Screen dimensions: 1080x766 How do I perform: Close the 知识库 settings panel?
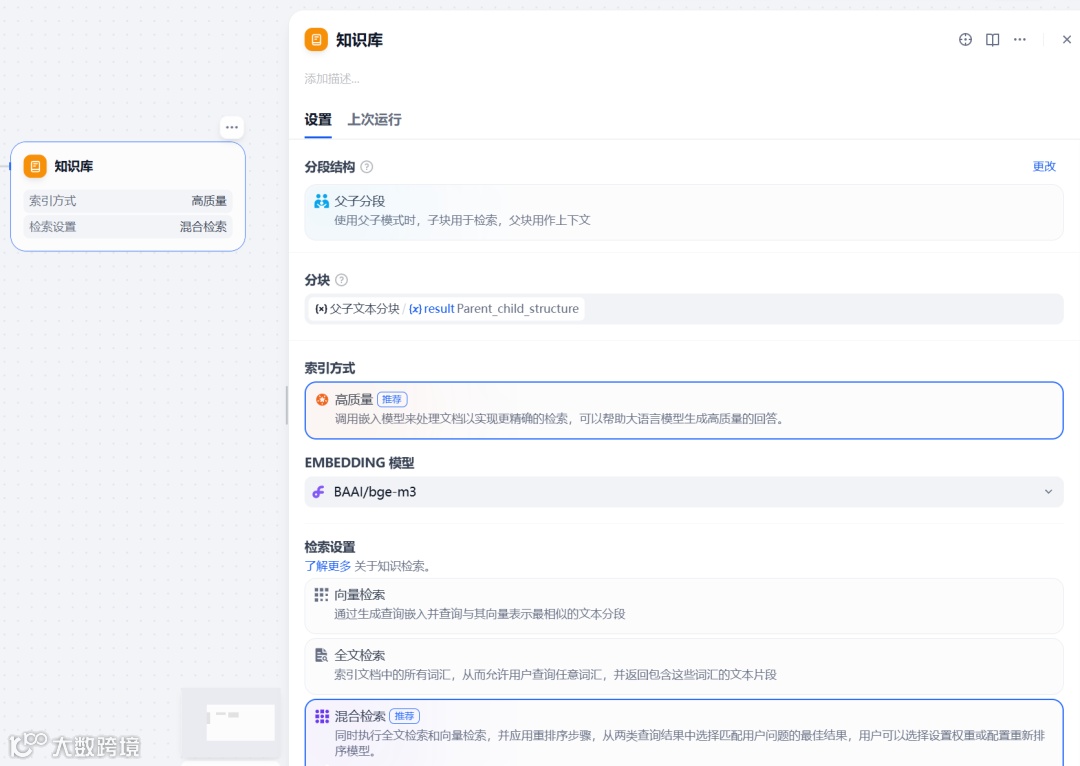point(1066,40)
